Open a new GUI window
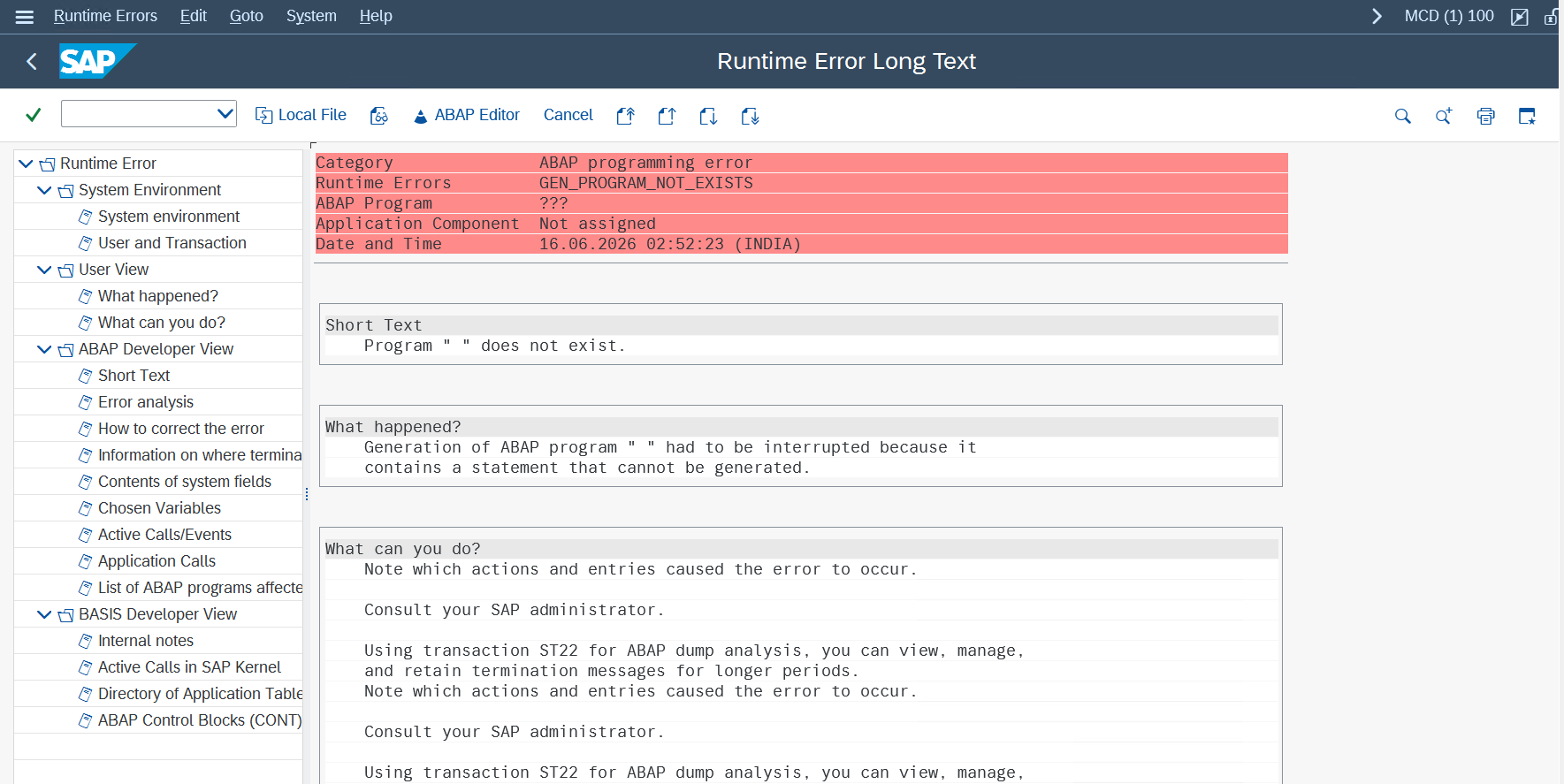Viewport: 1564px width, 784px height. tap(1527, 116)
